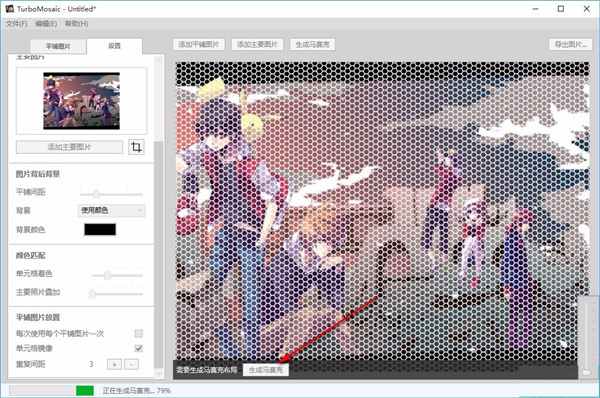
Task: Switch to the 平铺图片 tab
Action: pos(58,46)
